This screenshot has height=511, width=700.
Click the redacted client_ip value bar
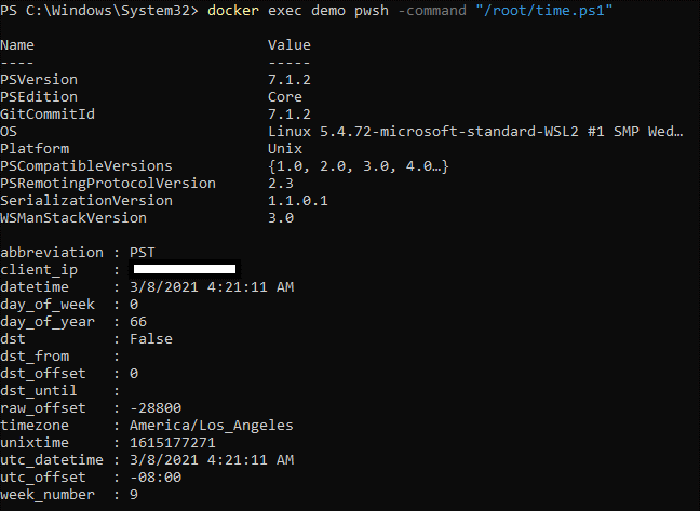(x=184, y=269)
